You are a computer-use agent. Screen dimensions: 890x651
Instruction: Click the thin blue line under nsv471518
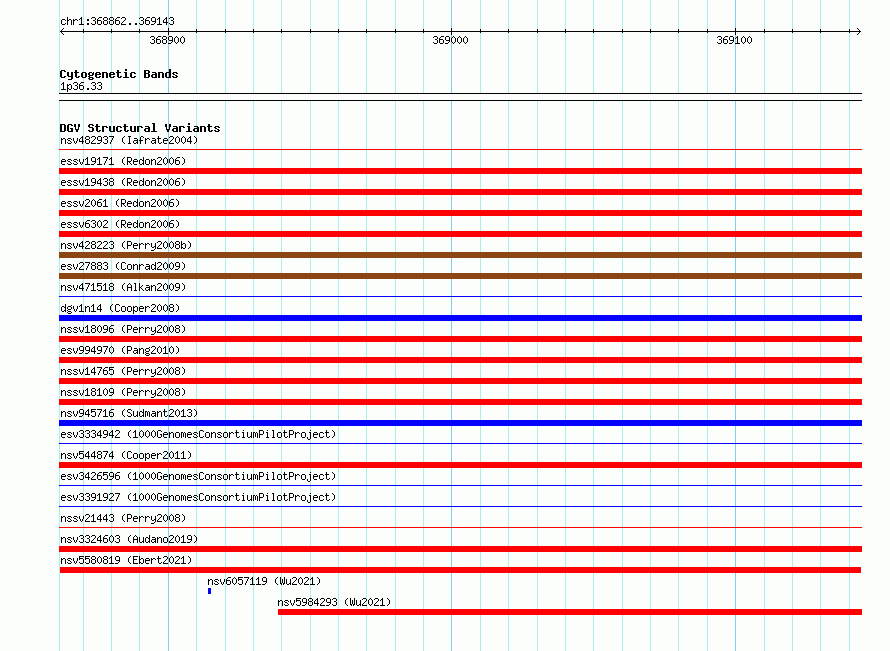[460, 296]
